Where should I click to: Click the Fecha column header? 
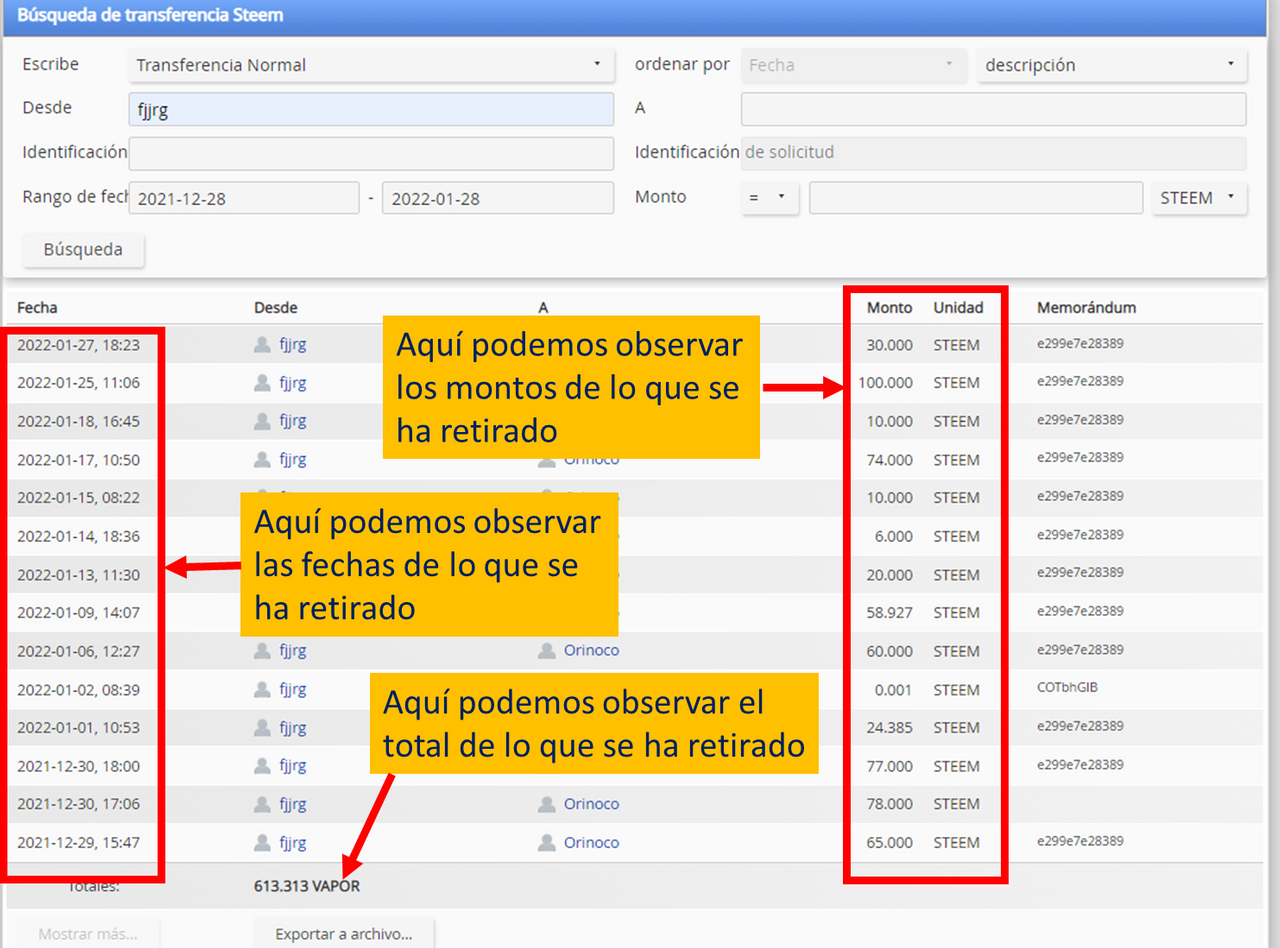click(37, 307)
